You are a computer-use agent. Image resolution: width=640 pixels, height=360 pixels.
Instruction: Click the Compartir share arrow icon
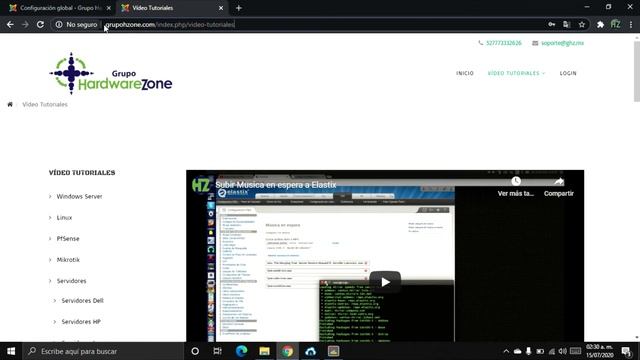coord(559,181)
